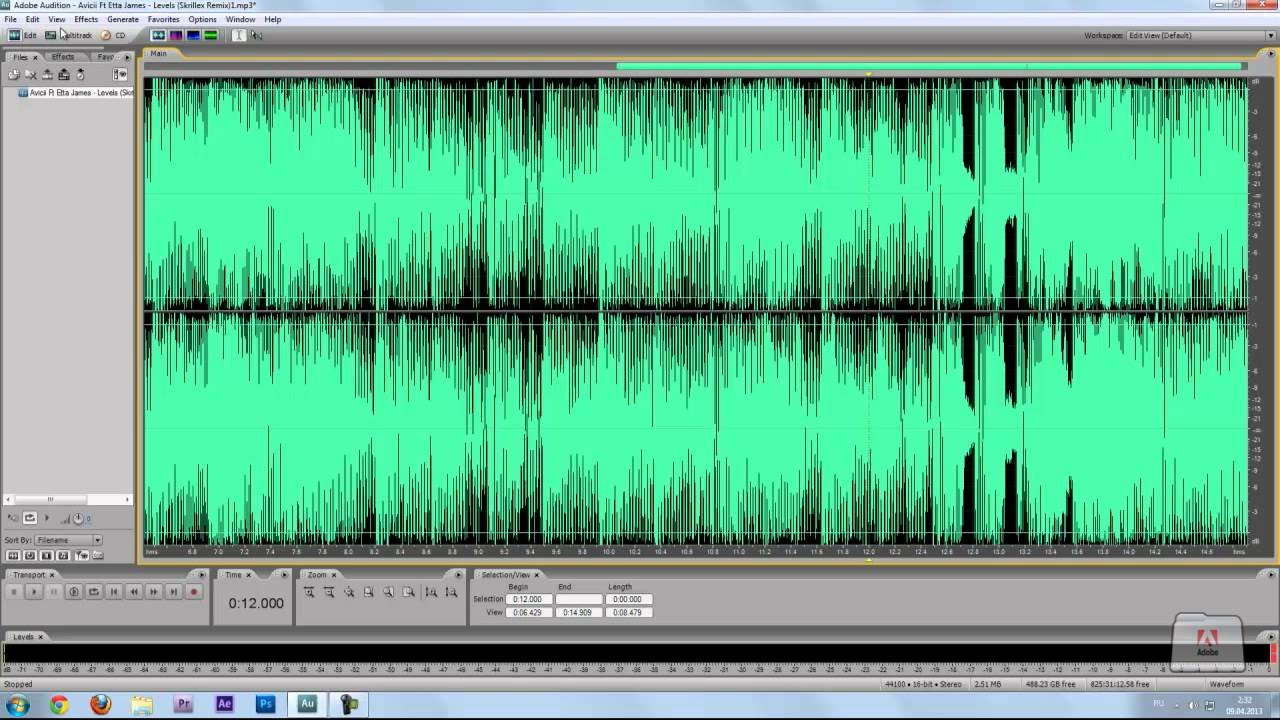Open the Help menu
This screenshot has width=1280, height=720.
(x=273, y=19)
